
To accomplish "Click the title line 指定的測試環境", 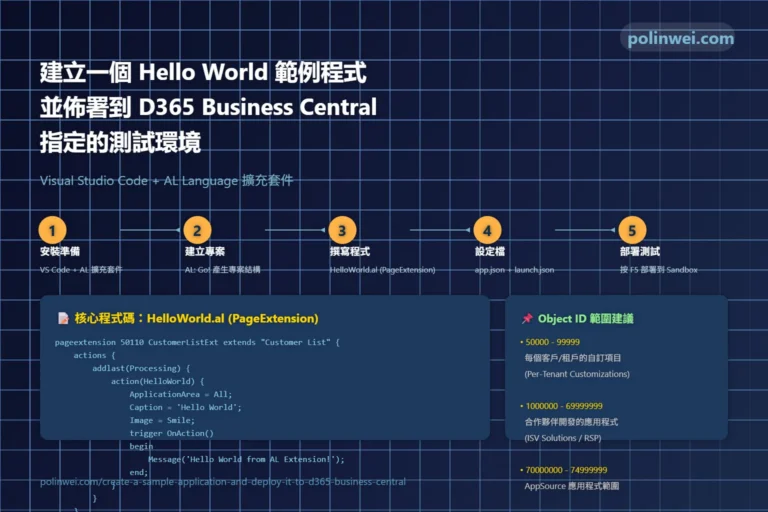I will (x=120, y=143).
